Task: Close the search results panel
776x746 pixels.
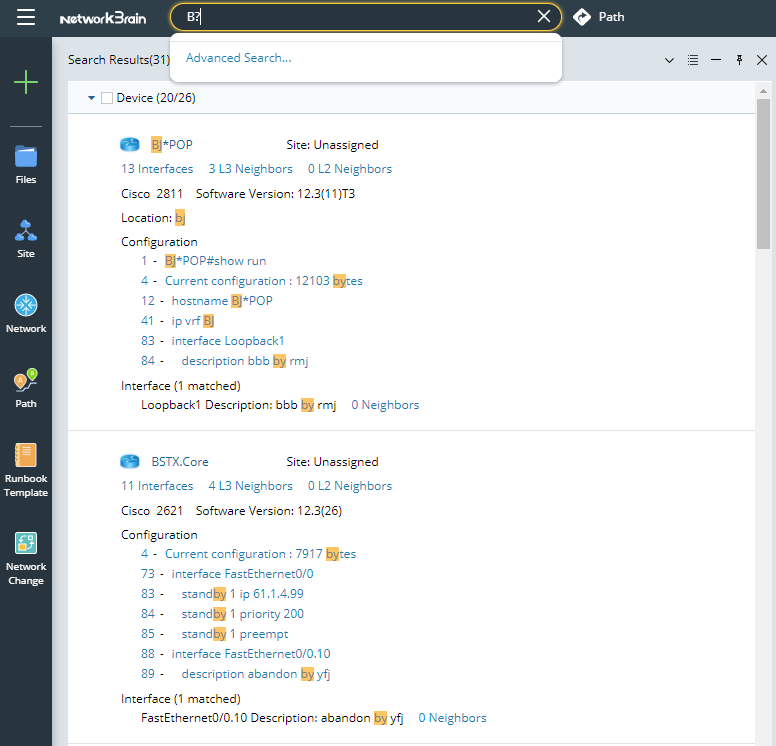Action: click(762, 60)
